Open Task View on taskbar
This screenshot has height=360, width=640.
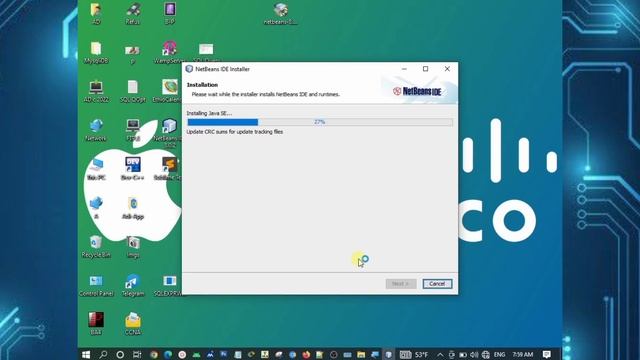[x=137, y=354]
